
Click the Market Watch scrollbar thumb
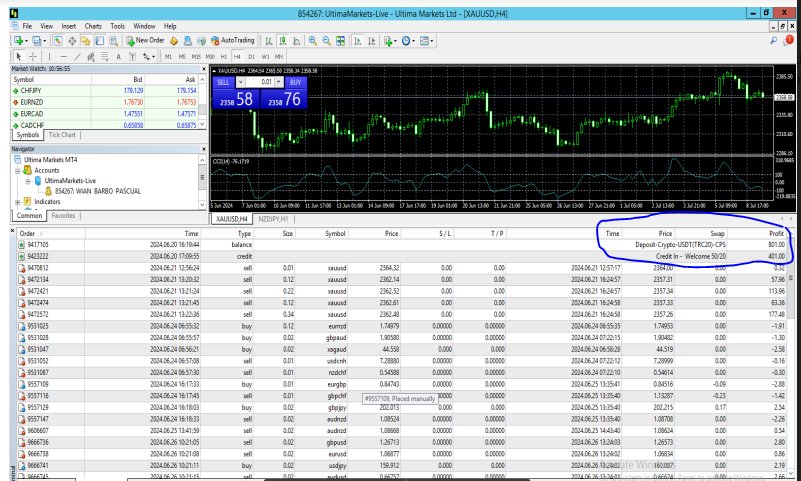click(x=202, y=110)
